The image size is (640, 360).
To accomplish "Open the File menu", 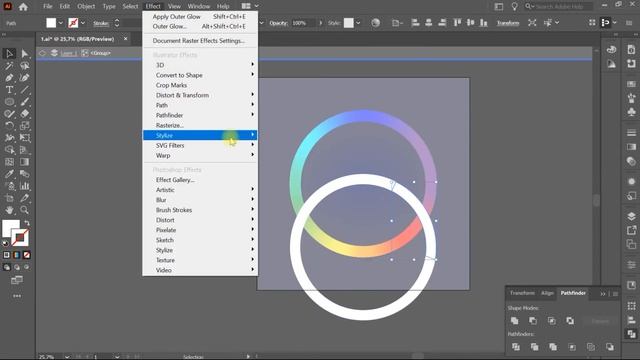I will [48, 6].
